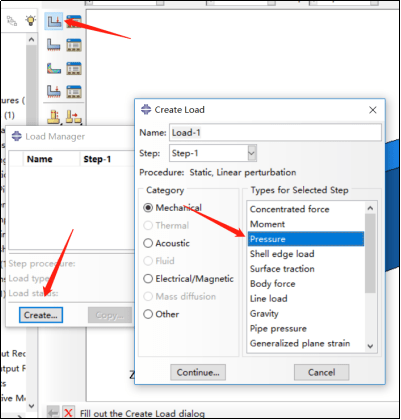Click the Load-1 name input field
This screenshot has height=420, width=401.
tap(275, 133)
